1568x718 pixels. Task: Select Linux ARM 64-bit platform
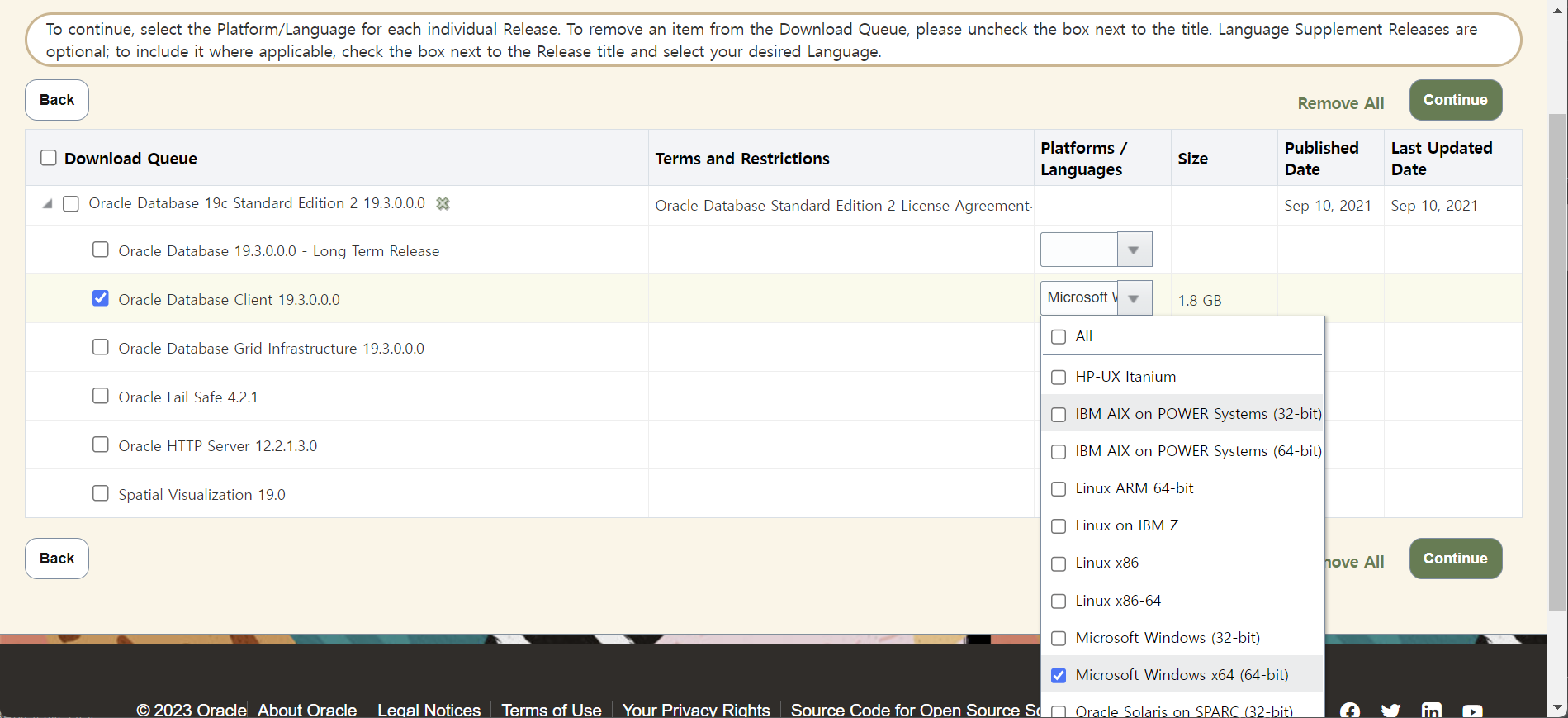click(1059, 489)
